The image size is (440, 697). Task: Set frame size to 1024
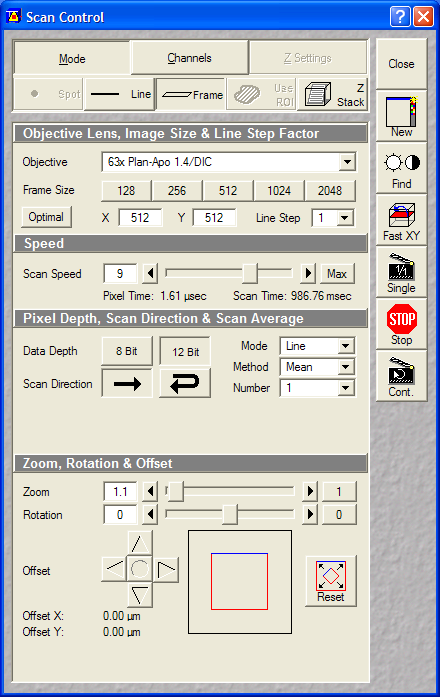pyautogui.click(x=279, y=191)
